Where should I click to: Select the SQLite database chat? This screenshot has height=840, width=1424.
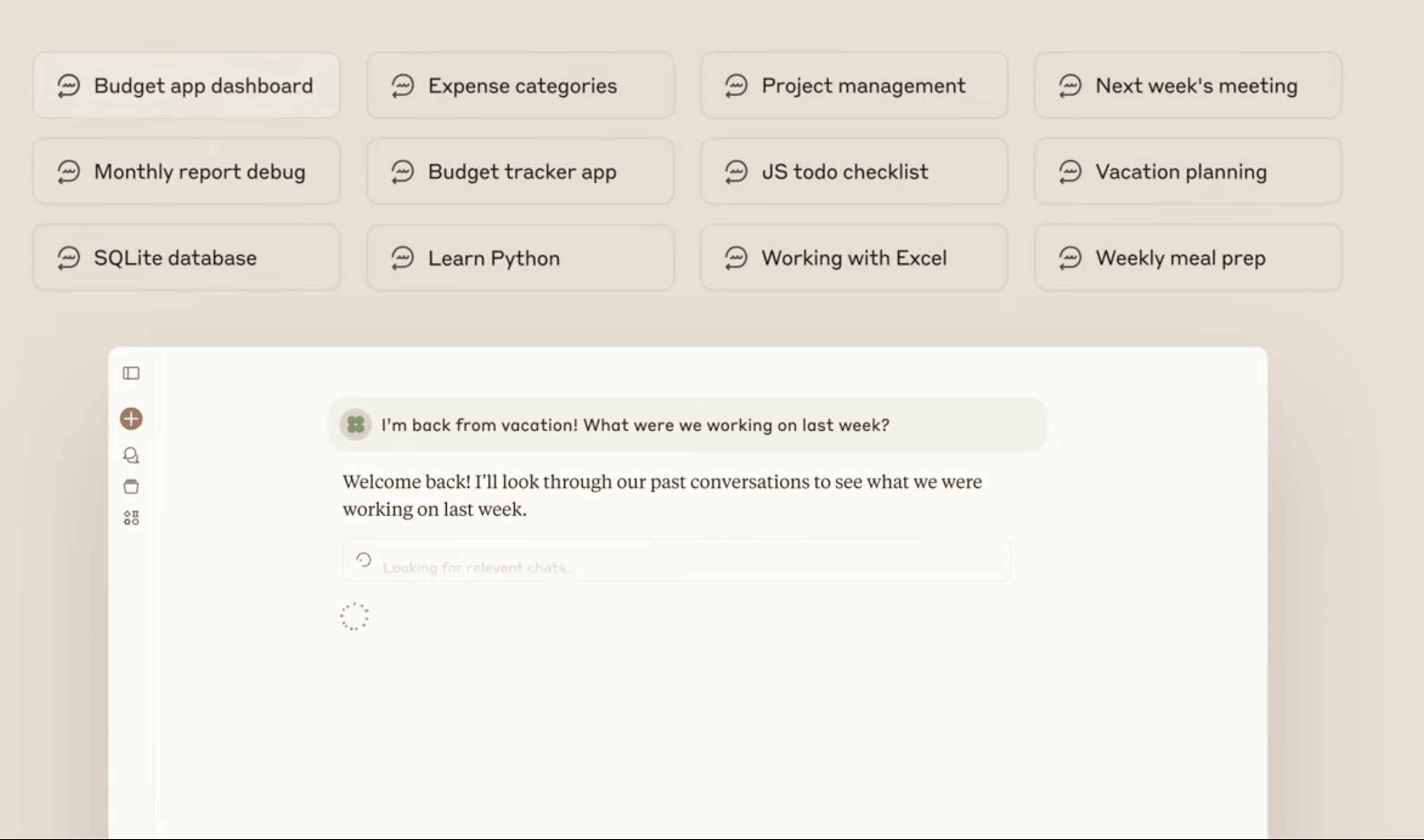pyautogui.click(x=186, y=257)
